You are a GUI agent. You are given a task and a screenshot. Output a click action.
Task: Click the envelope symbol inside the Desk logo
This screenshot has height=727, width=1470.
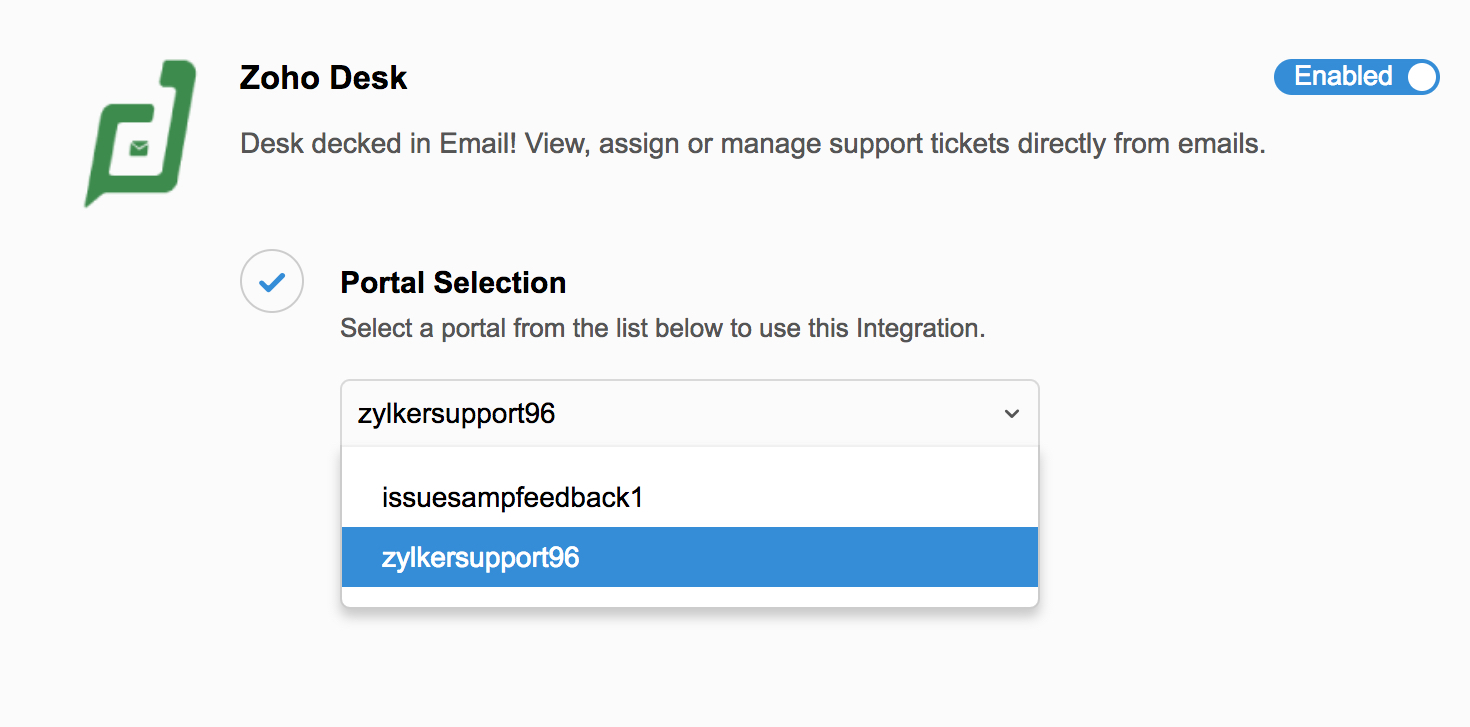pyautogui.click(x=139, y=149)
